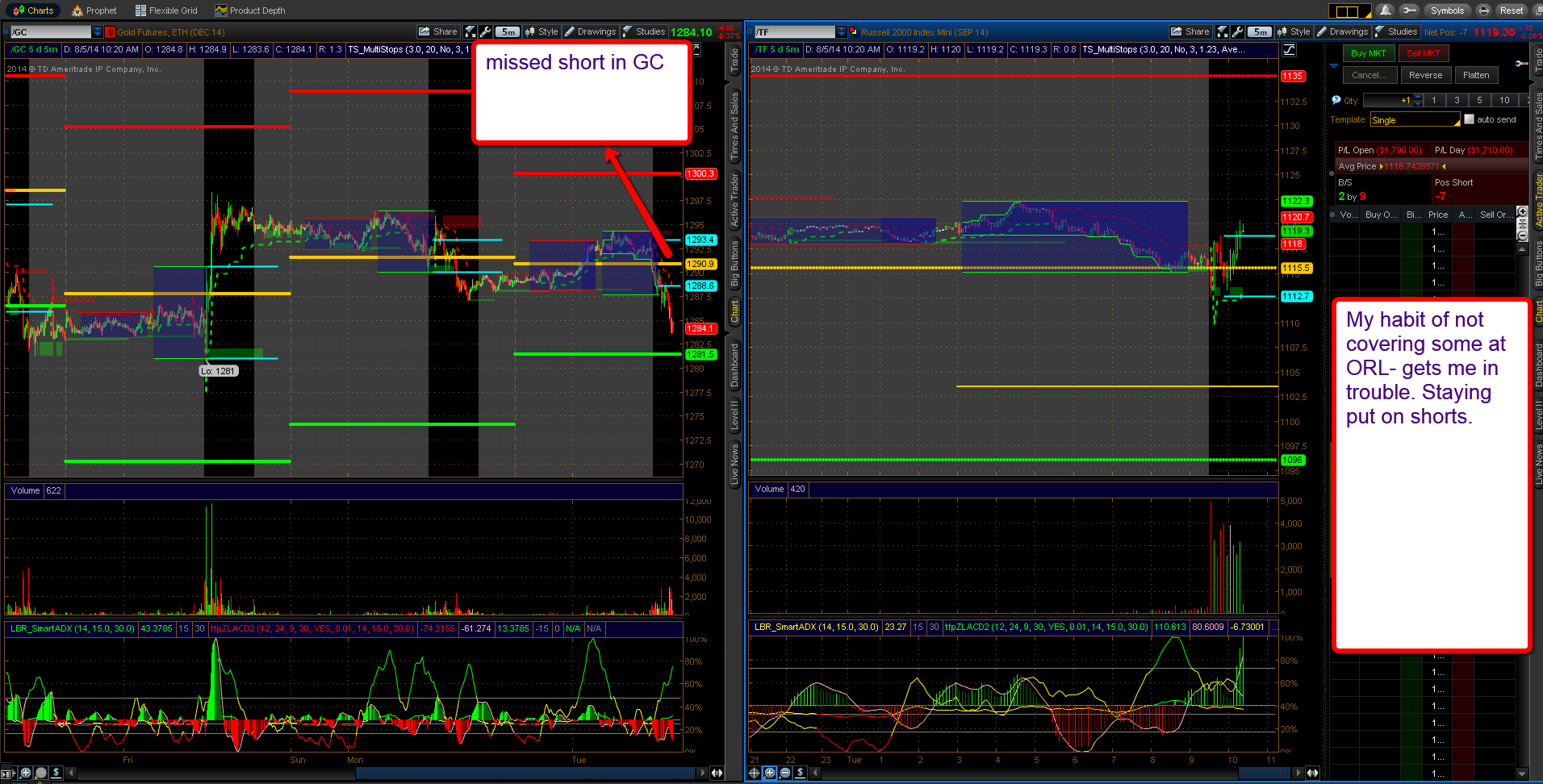Set quantity preset to 10
The image size is (1543, 784).
tap(1504, 100)
